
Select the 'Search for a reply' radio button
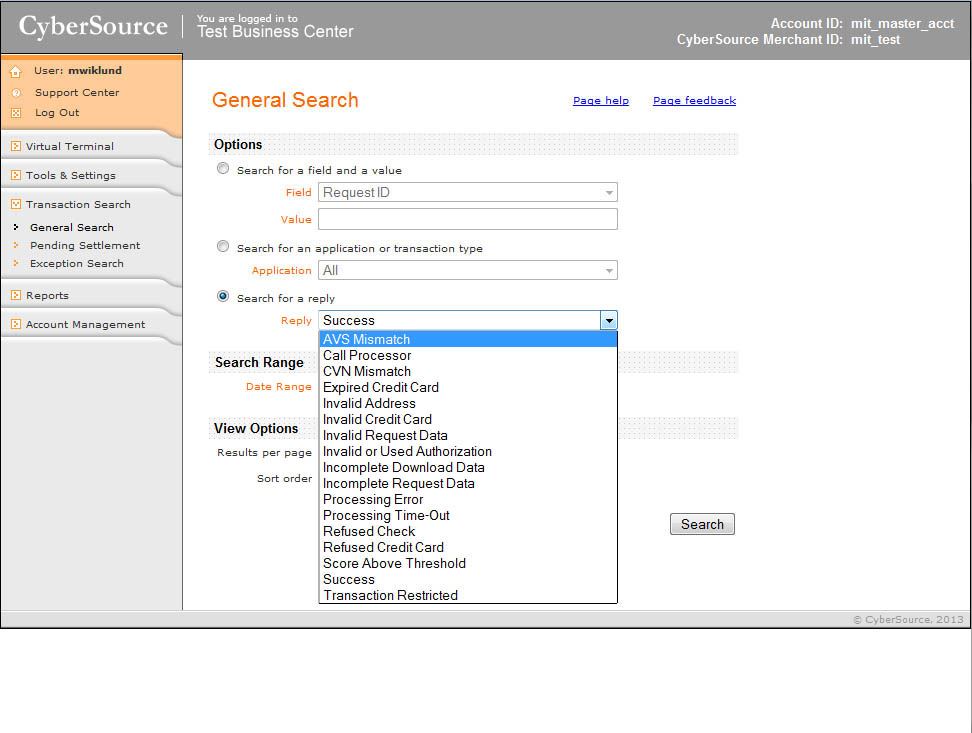coord(223,297)
